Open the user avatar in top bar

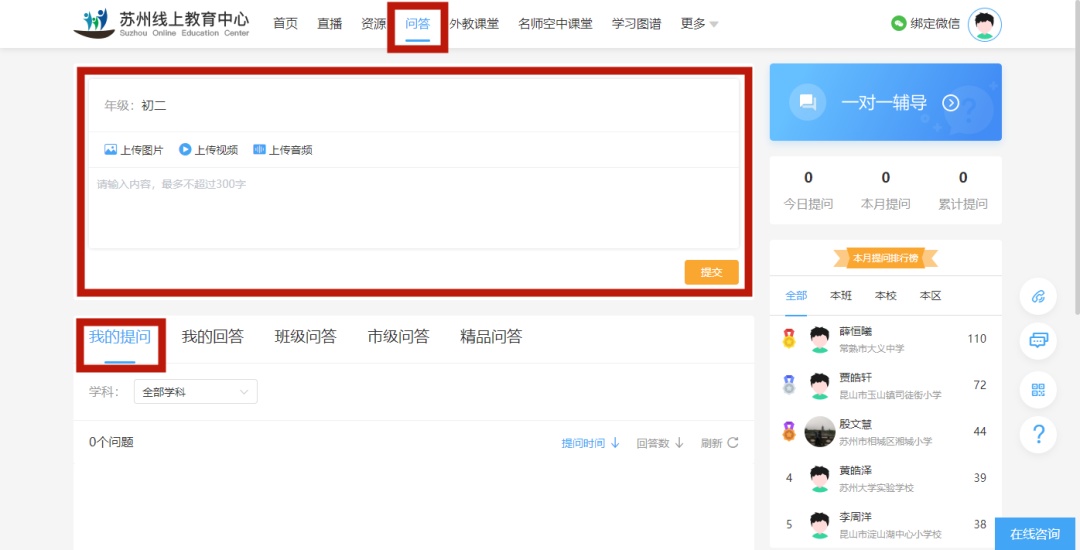point(985,24)
